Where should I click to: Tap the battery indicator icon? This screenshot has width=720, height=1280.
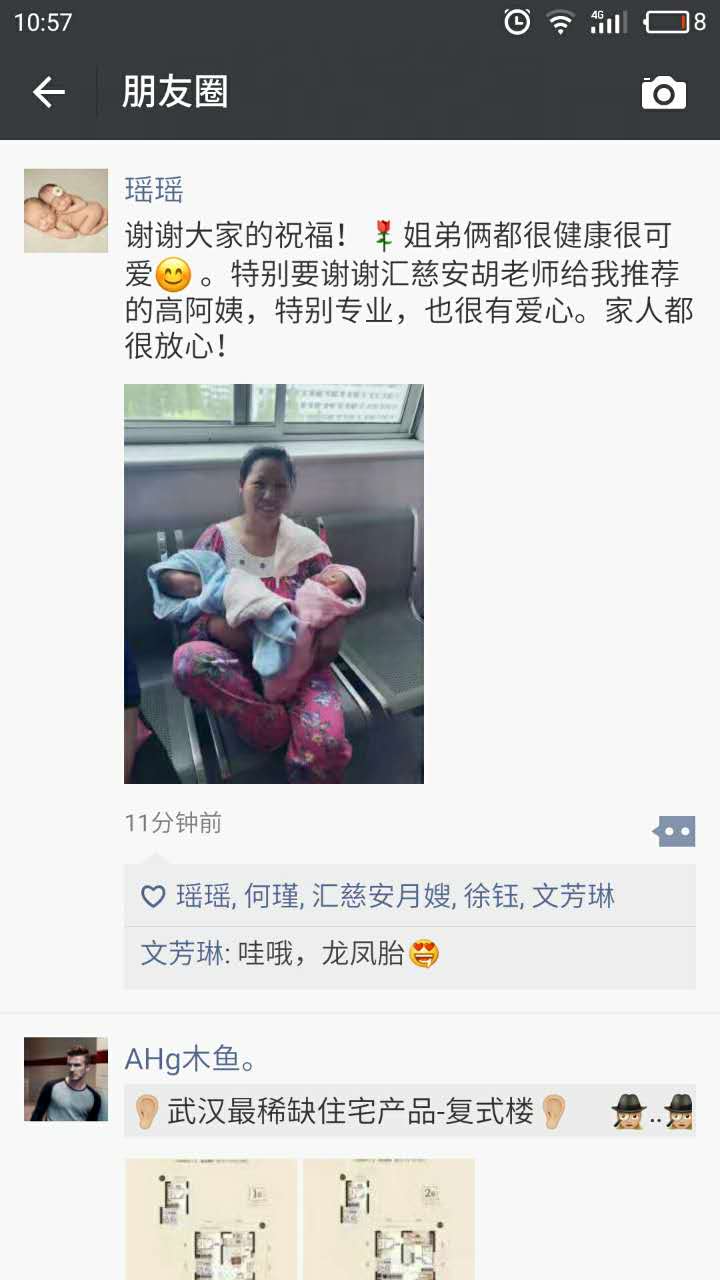click(x=667, y=22)
